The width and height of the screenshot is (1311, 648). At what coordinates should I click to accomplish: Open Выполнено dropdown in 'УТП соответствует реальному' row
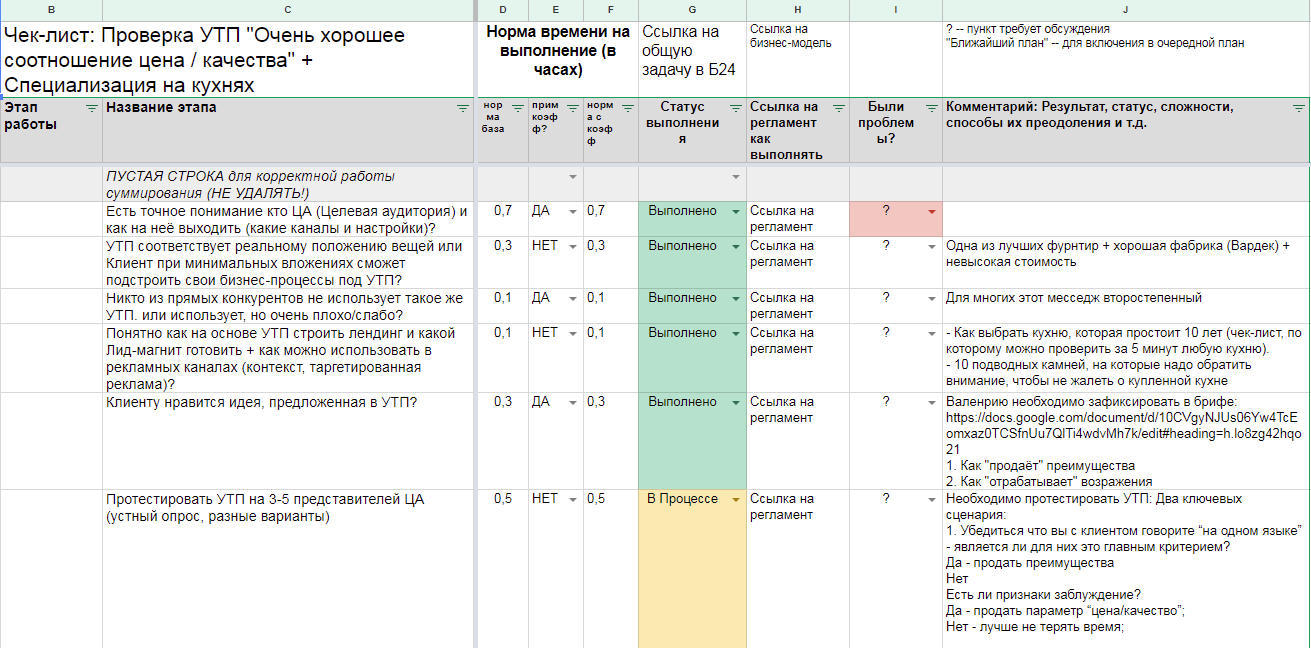pyautogui.click(x=736, y=247)
